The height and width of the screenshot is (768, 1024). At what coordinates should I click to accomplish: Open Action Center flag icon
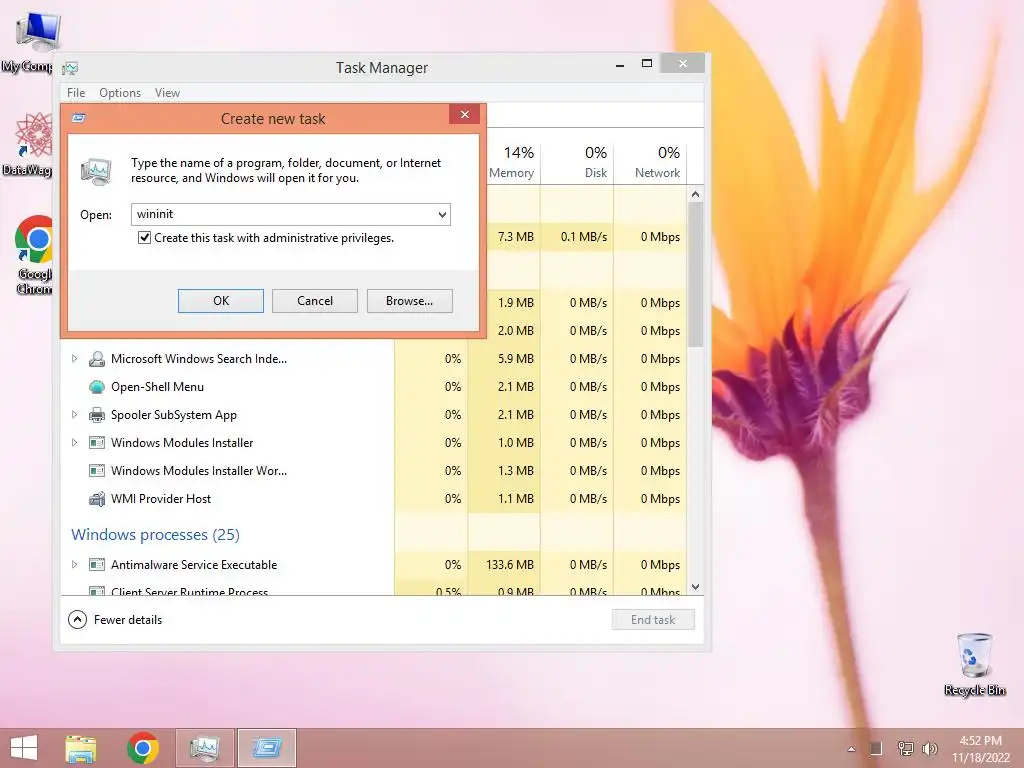876,748
